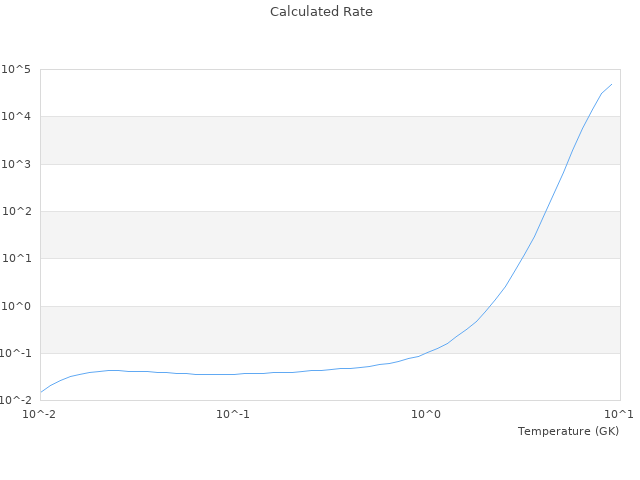Click the leftmost starting point of the blue curve
This screenshot has height=480, width=640.
click(41, 392)
